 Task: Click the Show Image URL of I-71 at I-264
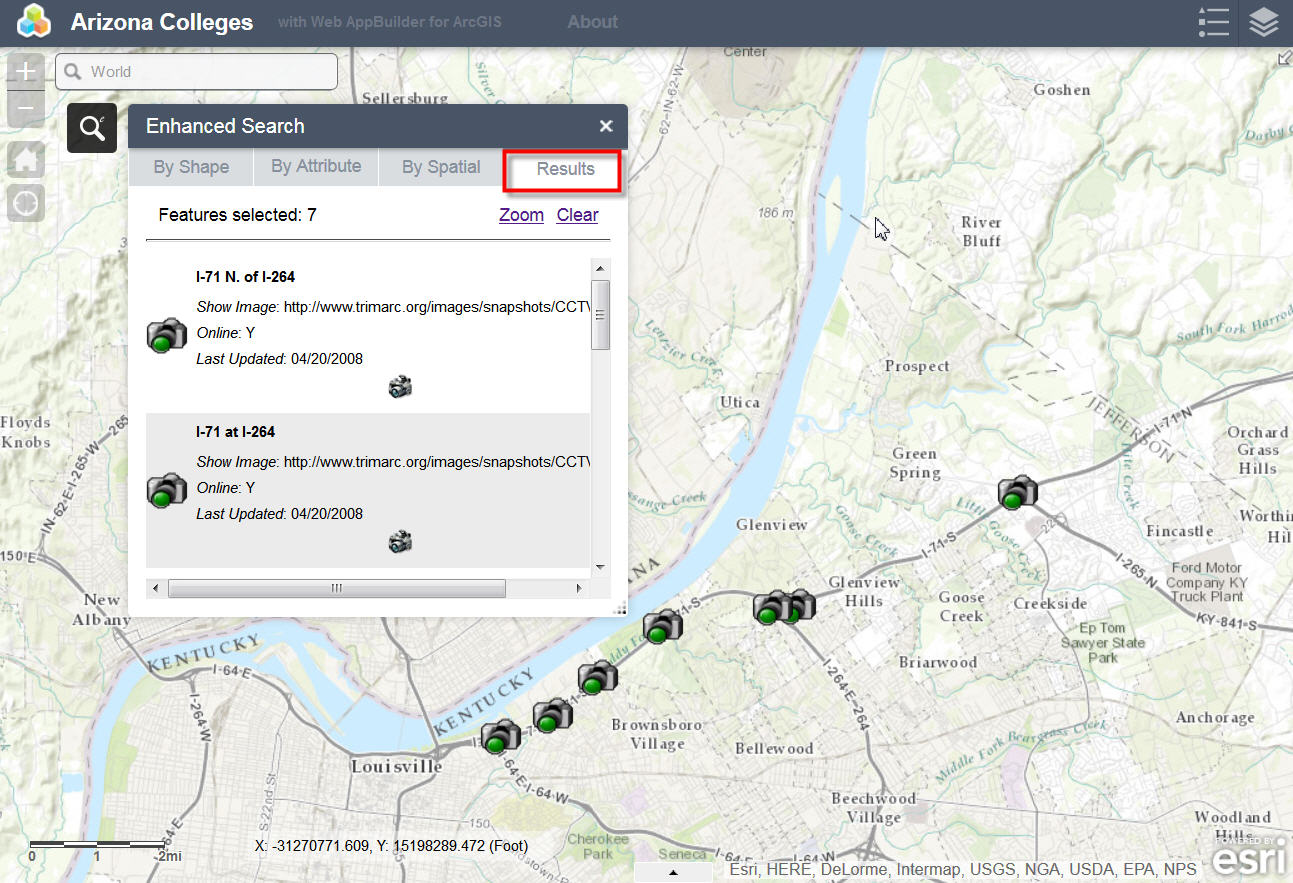(x=437, y=462)
